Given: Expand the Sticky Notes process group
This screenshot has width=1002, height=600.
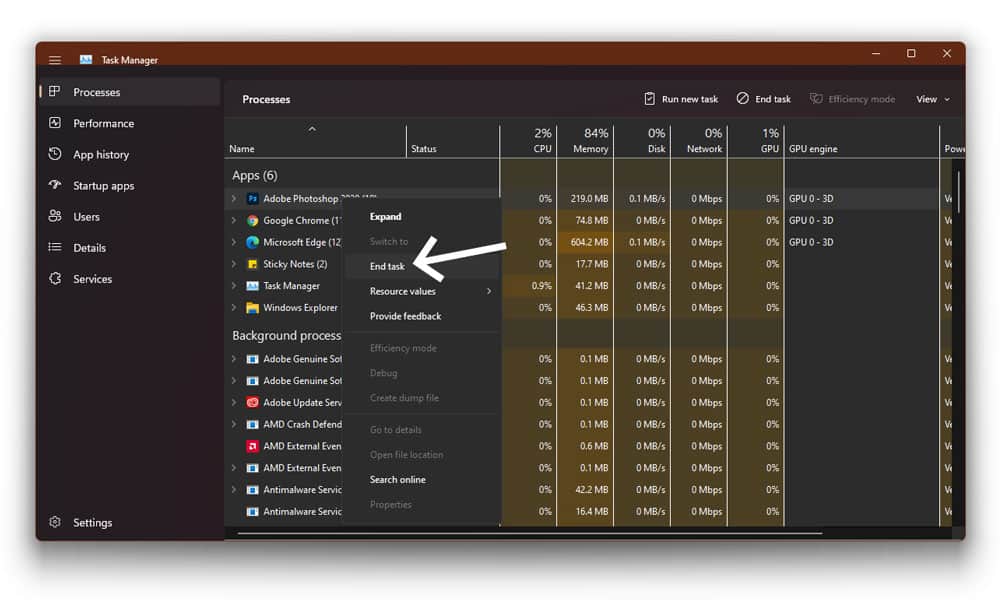Looking at the screenshot, I should (234, 264).
